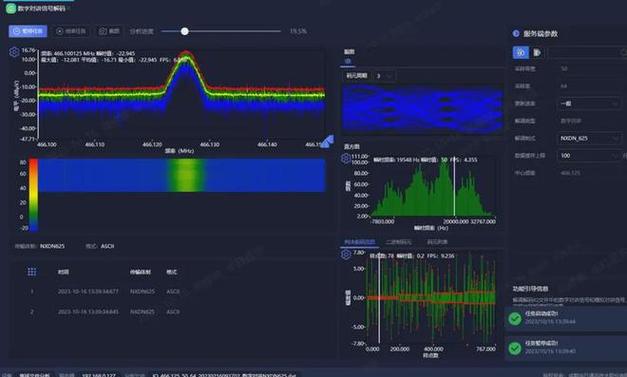
Task: Click the stop-task button with circle icon
Action: tap(71, 31)
